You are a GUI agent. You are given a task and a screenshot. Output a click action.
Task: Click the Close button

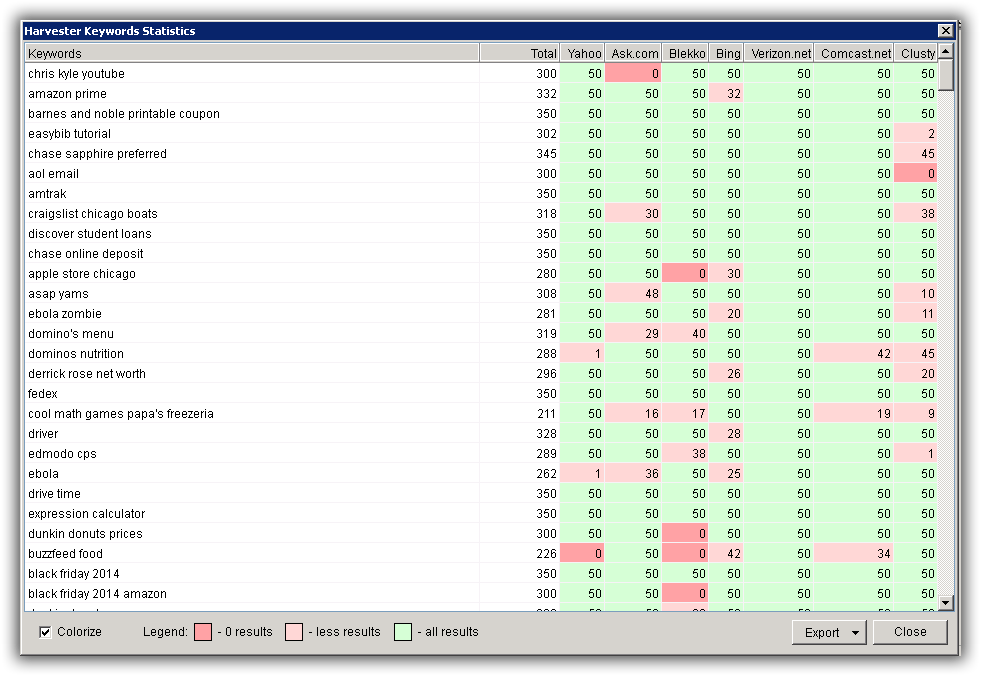tap(910, 632)
